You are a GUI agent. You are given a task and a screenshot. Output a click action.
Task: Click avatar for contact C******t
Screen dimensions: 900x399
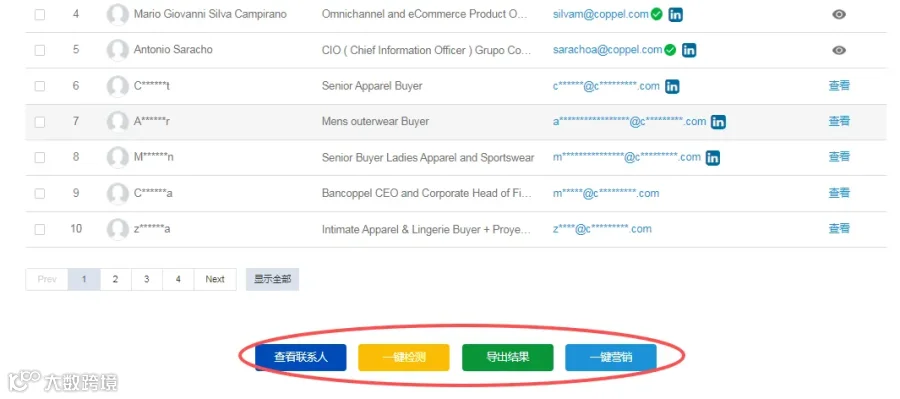pyautogui.click(x=118, y=86)
